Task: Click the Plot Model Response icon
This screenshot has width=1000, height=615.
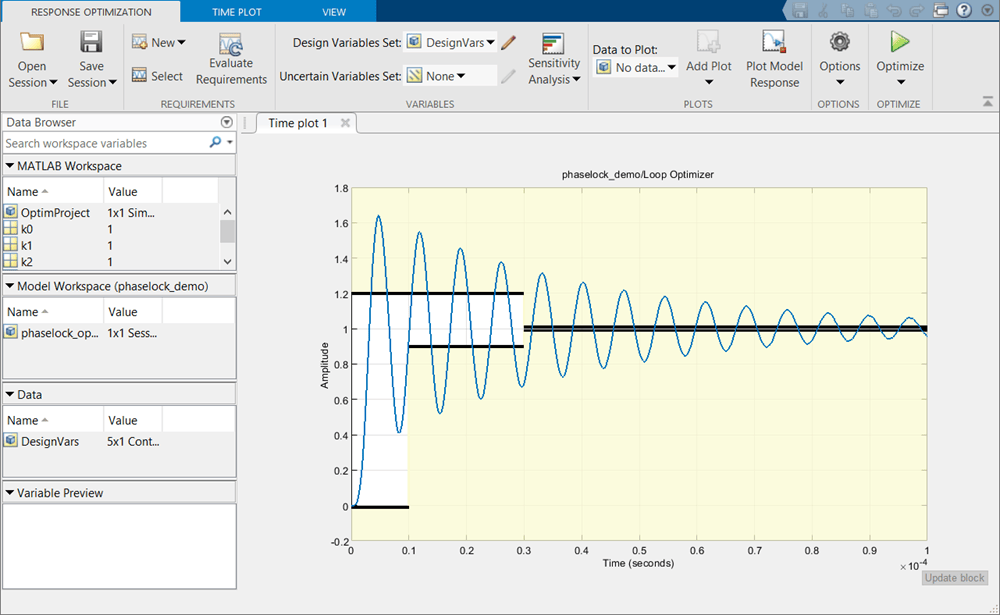Action: tap(774, 42)
